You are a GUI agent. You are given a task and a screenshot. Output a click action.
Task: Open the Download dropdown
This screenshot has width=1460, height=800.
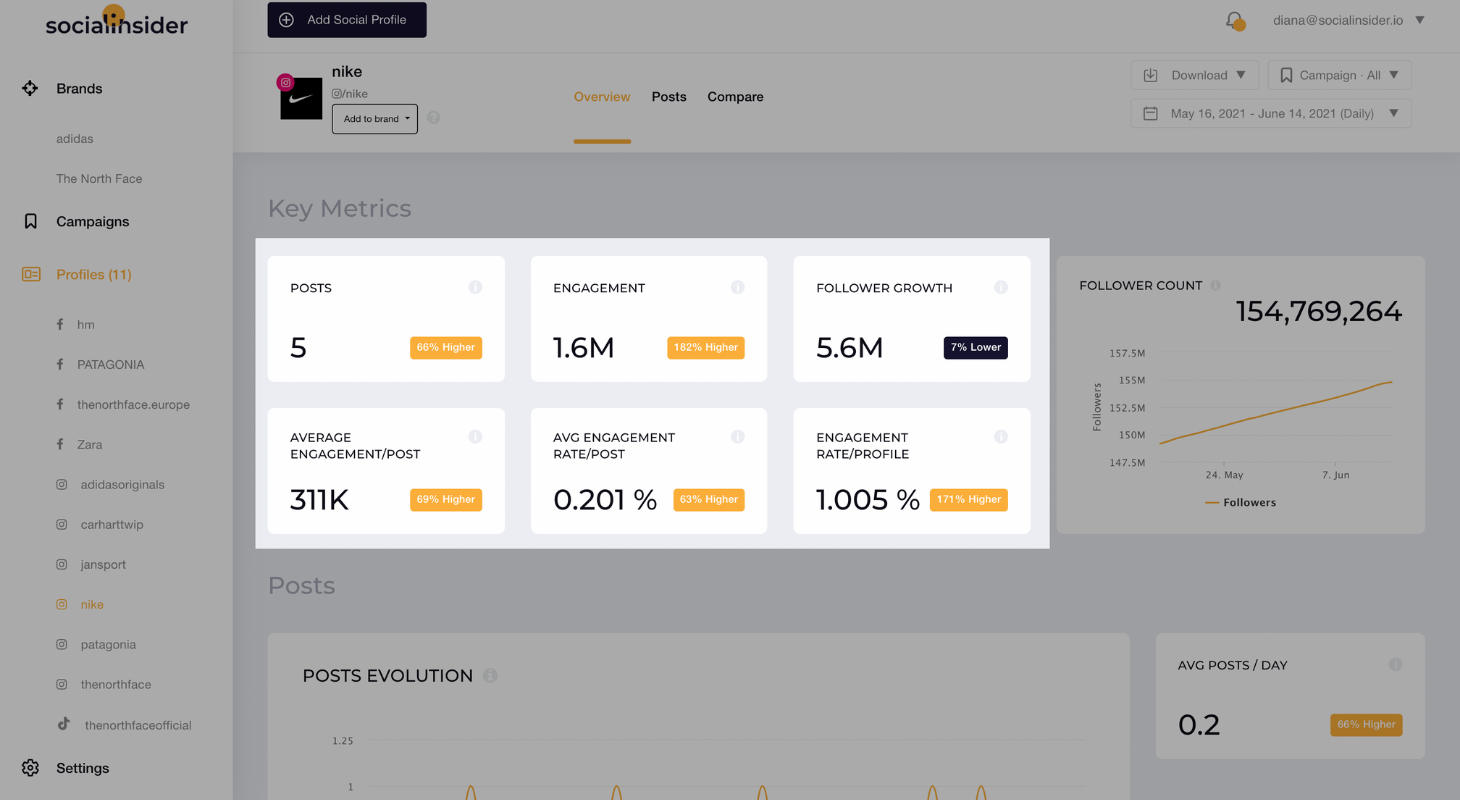coord(1194,75)
